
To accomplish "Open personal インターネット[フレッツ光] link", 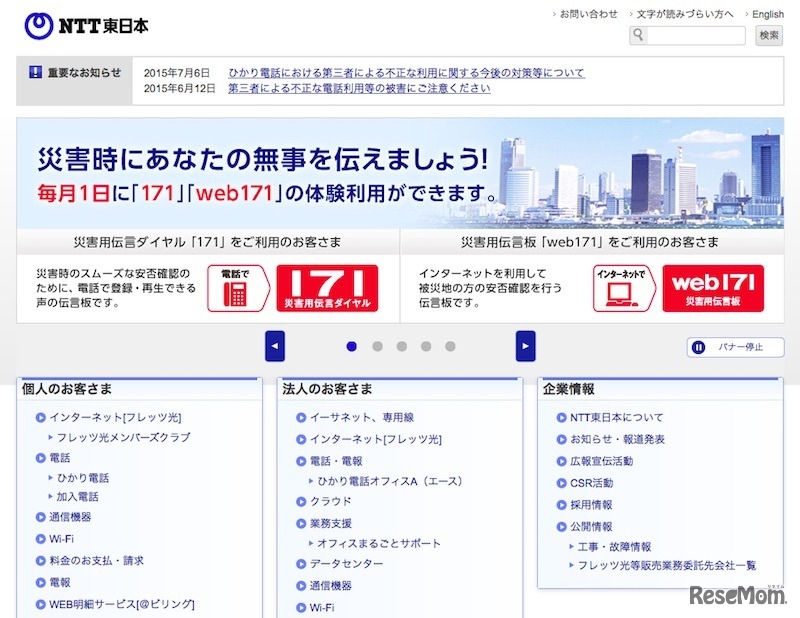I will coord(115,417).
